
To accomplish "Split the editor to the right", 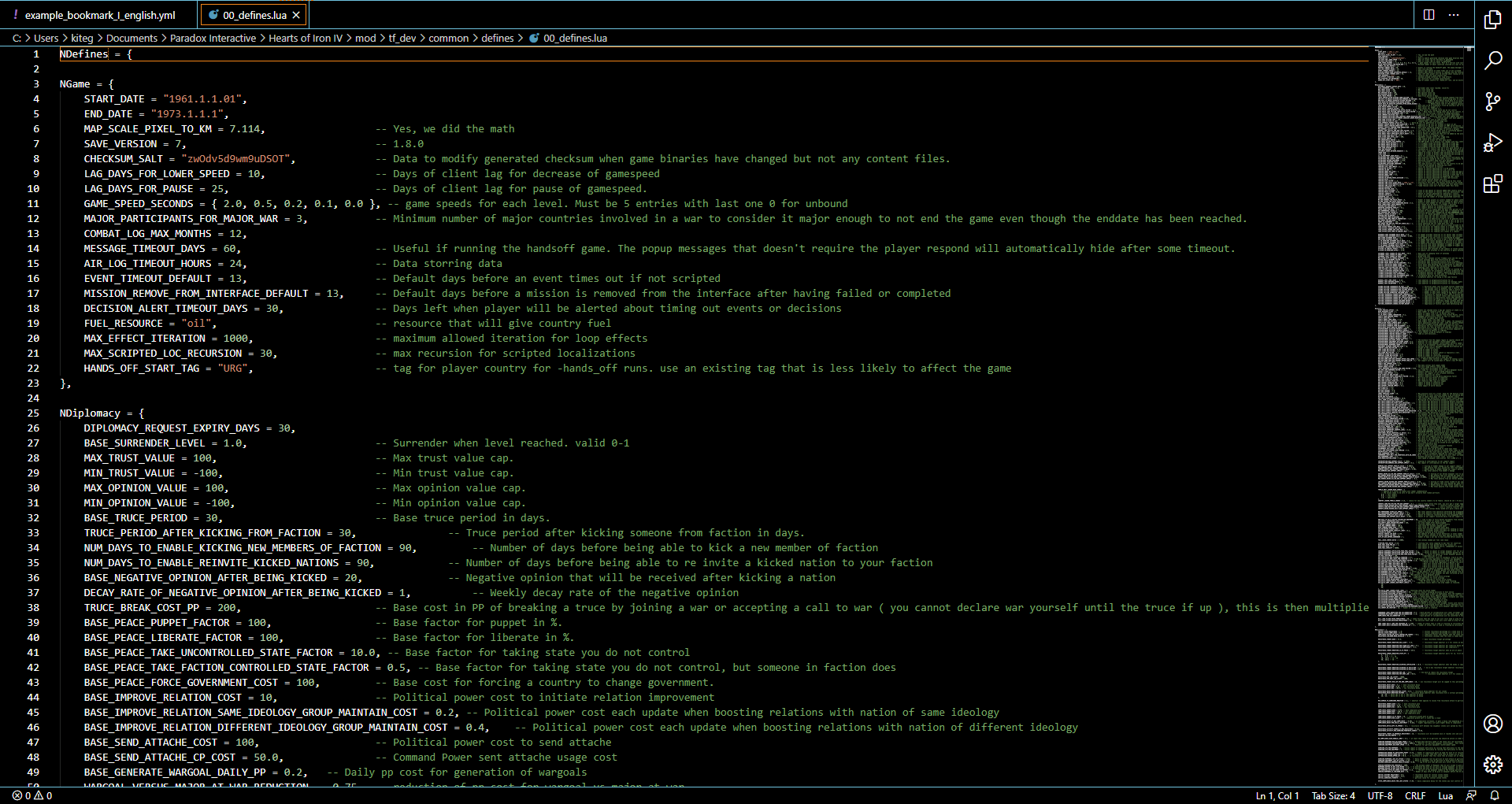I will [1429, 14].
